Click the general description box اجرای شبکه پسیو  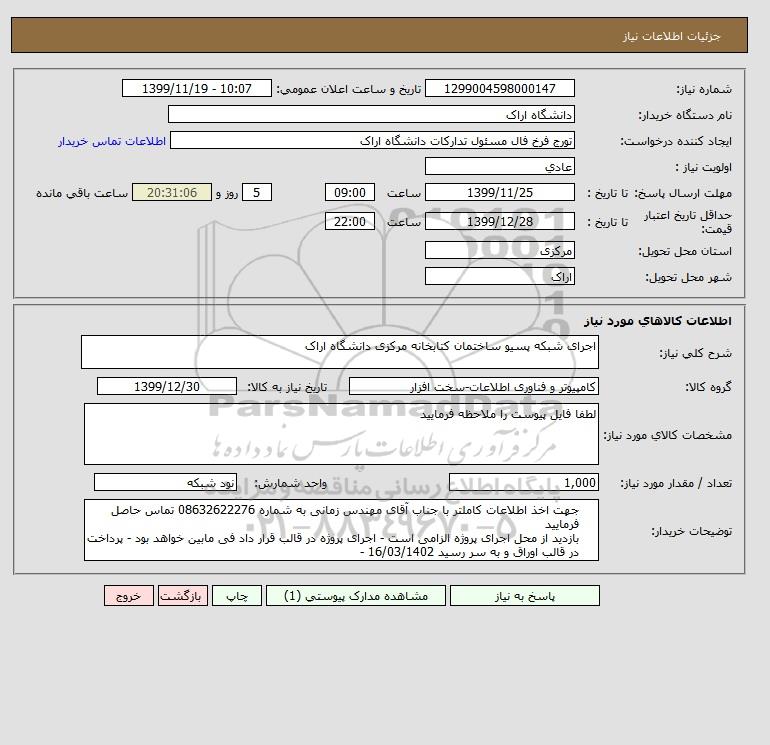click(340, 352)
